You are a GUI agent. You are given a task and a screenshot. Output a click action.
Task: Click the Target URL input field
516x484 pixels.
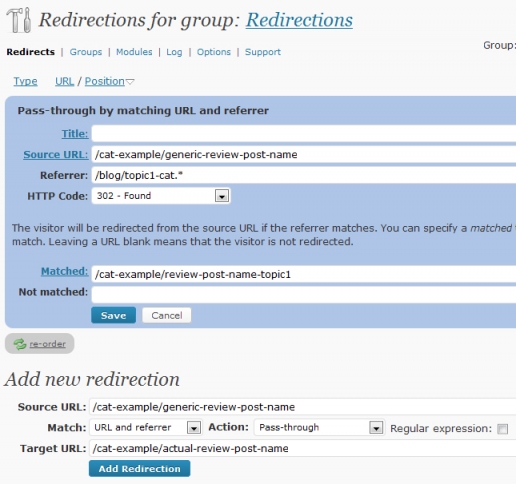[303, 448]
